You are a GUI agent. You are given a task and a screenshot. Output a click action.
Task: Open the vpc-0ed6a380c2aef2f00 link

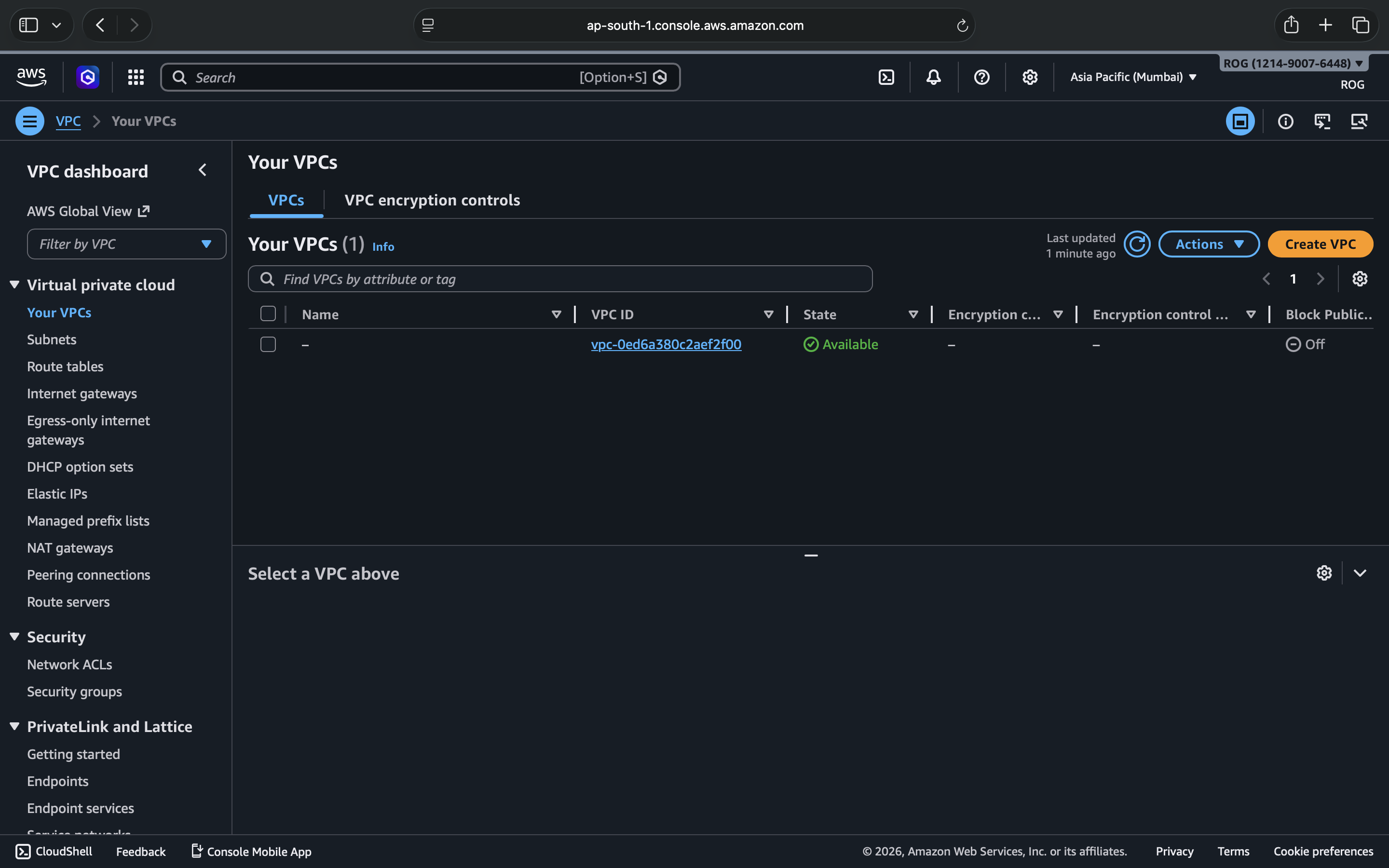tap(666, 344)
